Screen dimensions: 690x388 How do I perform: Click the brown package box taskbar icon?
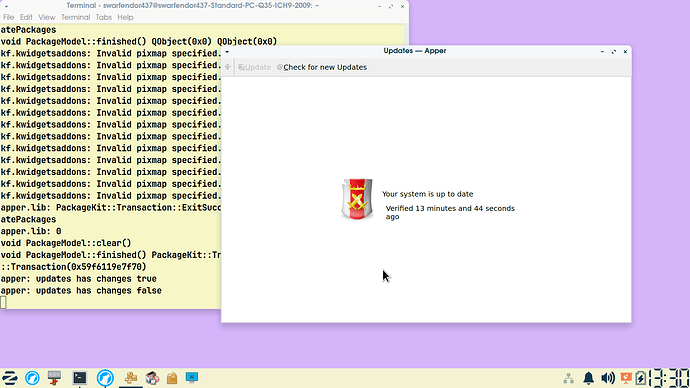coord(172,378)
